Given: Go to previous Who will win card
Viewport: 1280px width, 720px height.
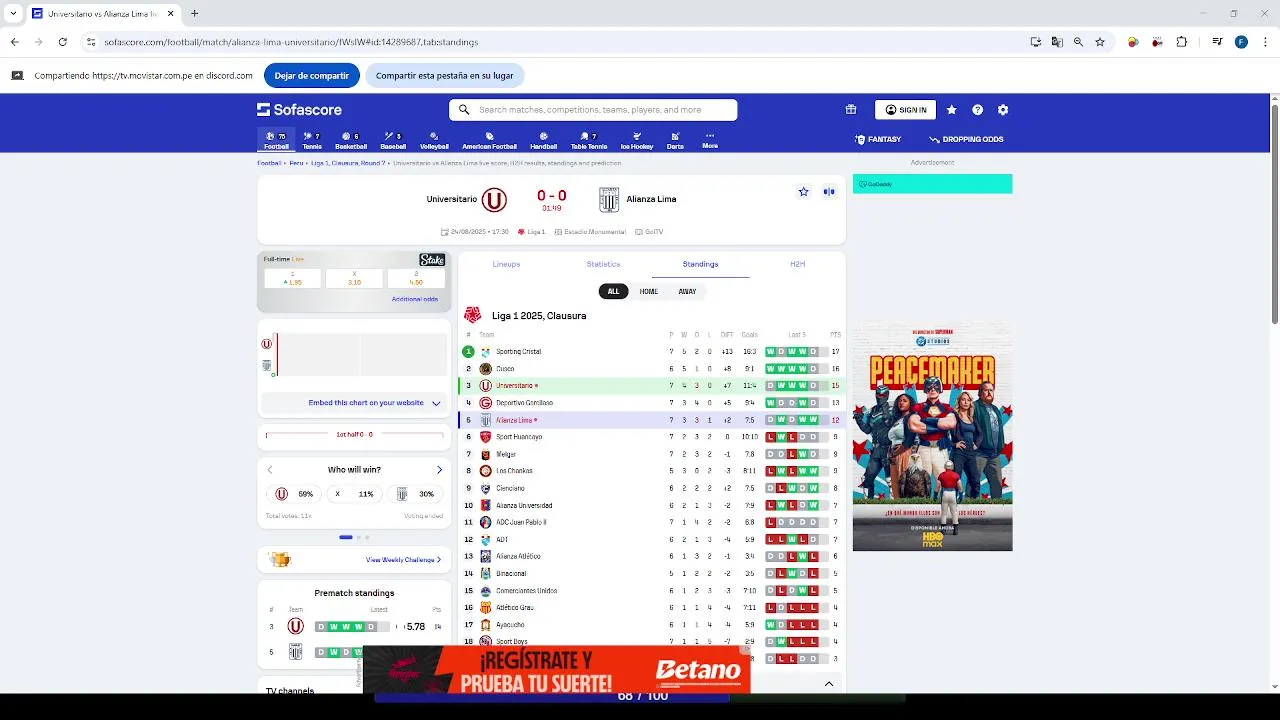Looking at the screenshot, I should (x=269, y=470).
